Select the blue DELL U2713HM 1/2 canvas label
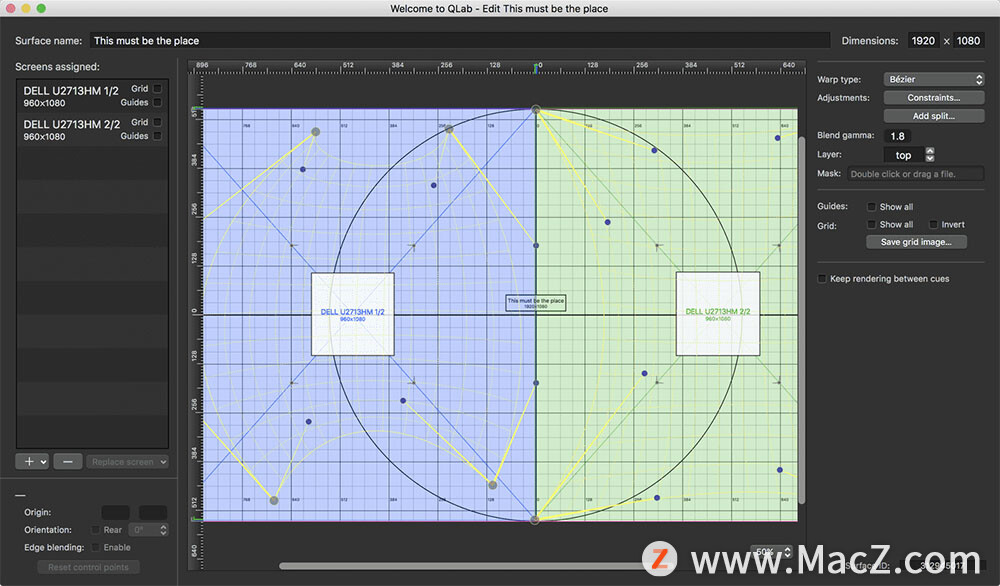This screenshot has height=586, width=1000. (353, 314)
